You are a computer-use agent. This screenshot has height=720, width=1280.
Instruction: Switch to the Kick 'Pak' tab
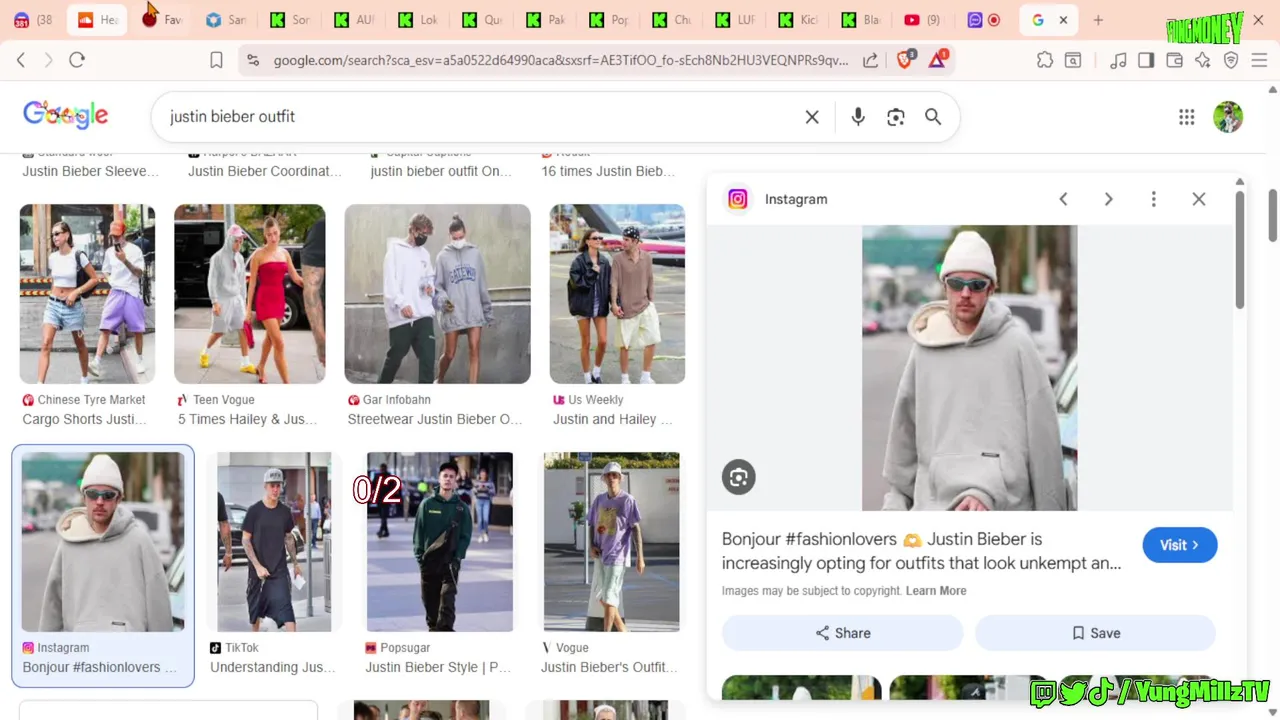545,20
